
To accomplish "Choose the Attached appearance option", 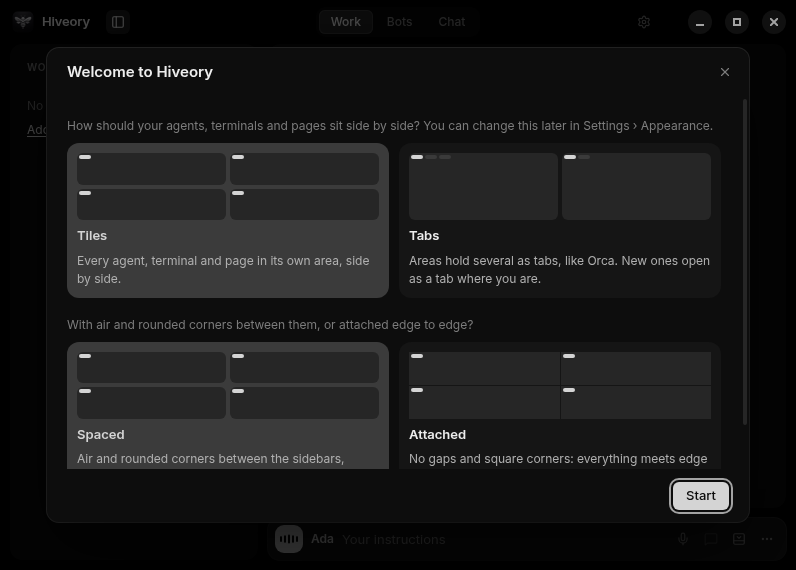I will click(x=560, y=406).
